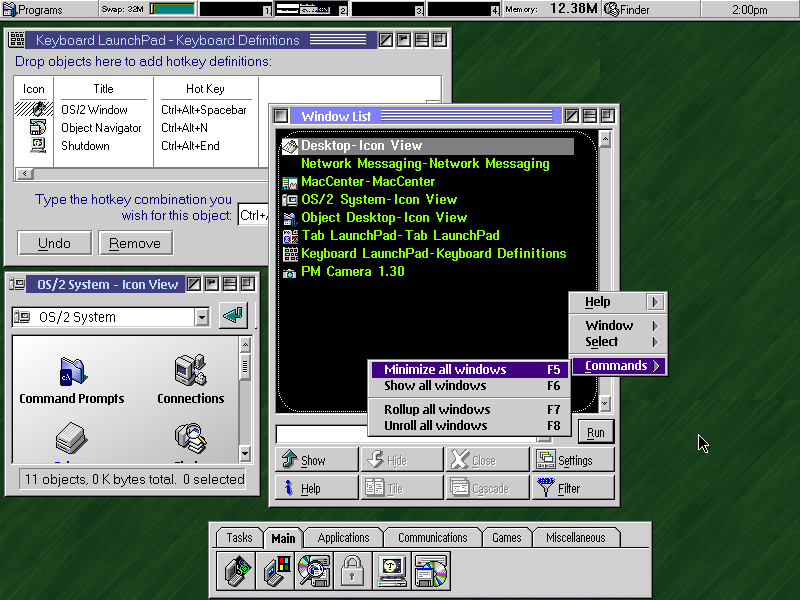Click the MacCenter icon in Window List

coord(290,182)
